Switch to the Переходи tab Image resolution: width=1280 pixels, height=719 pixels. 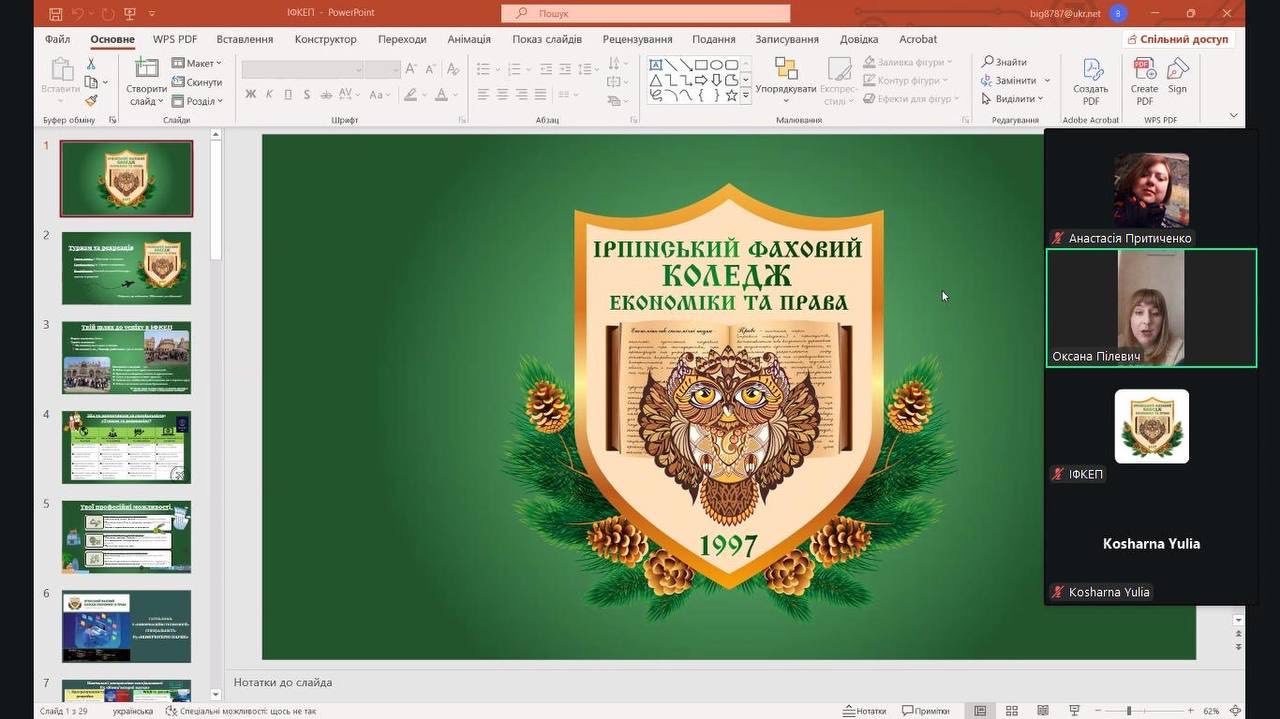[x=402, y=39]
